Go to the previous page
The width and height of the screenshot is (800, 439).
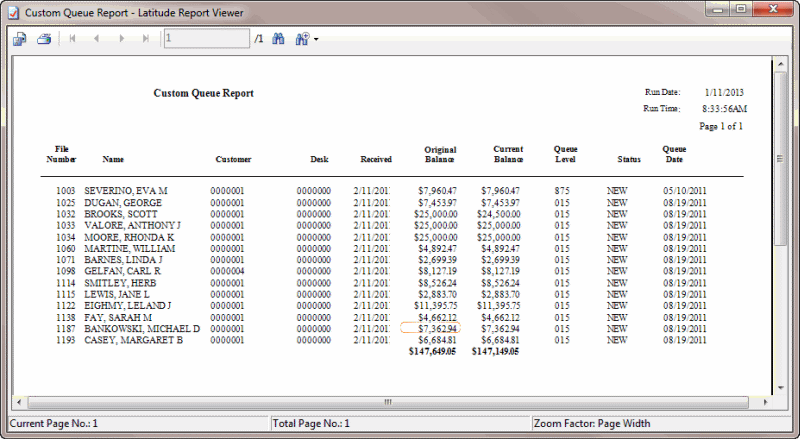[96, 39]
